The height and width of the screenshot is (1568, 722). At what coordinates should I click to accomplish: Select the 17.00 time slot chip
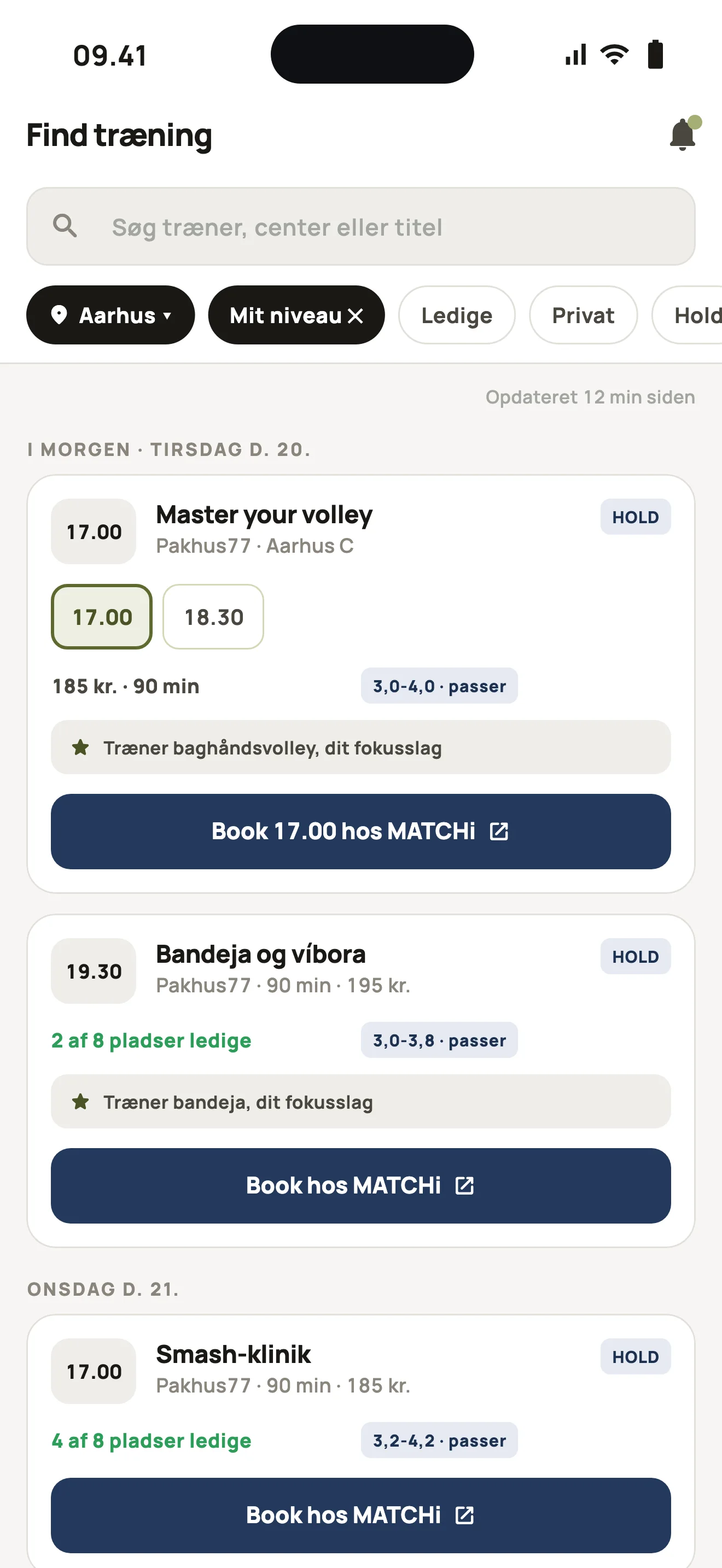(102, 617)
